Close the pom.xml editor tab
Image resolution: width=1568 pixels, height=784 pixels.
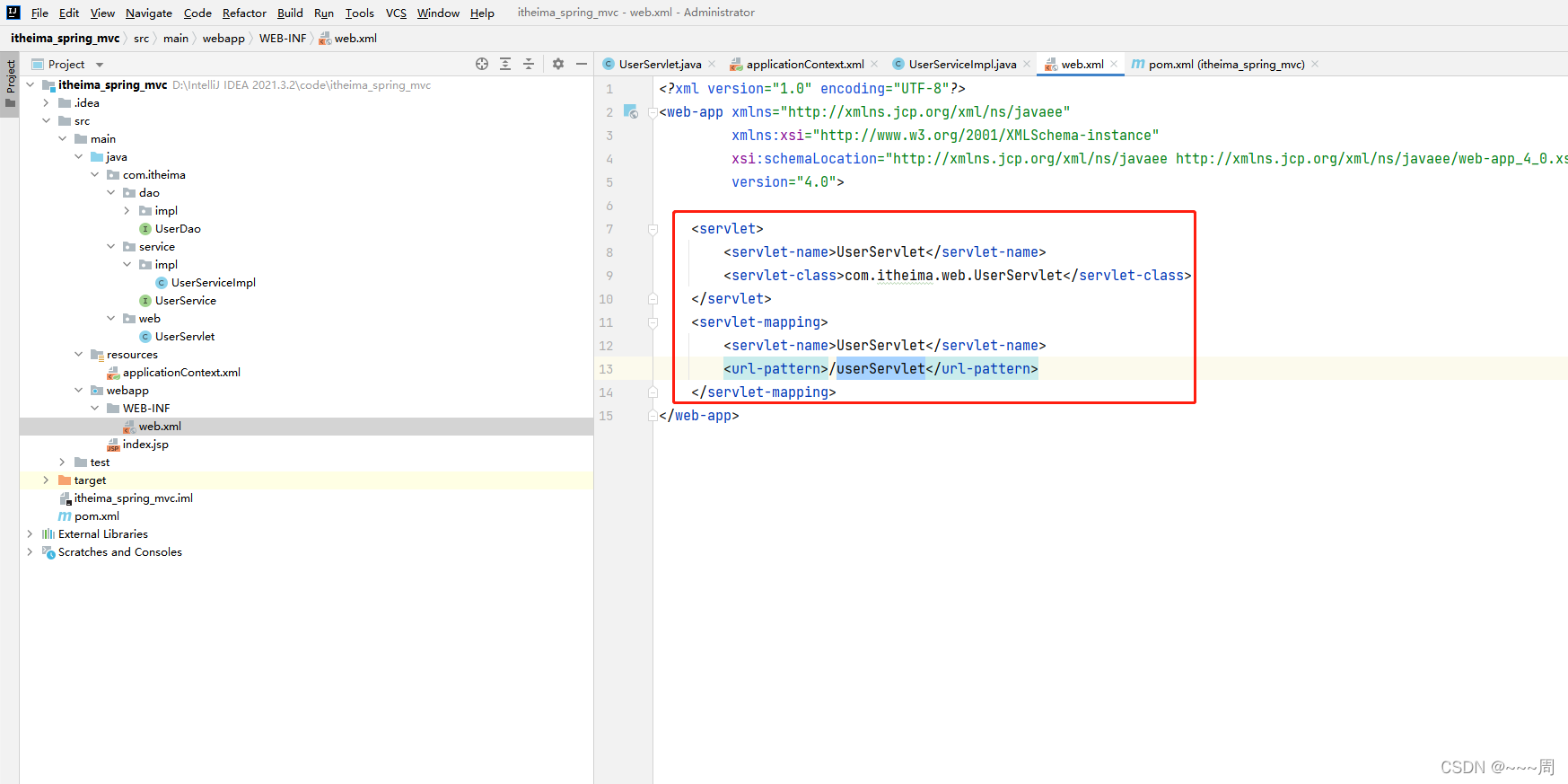pos(1315,64)
